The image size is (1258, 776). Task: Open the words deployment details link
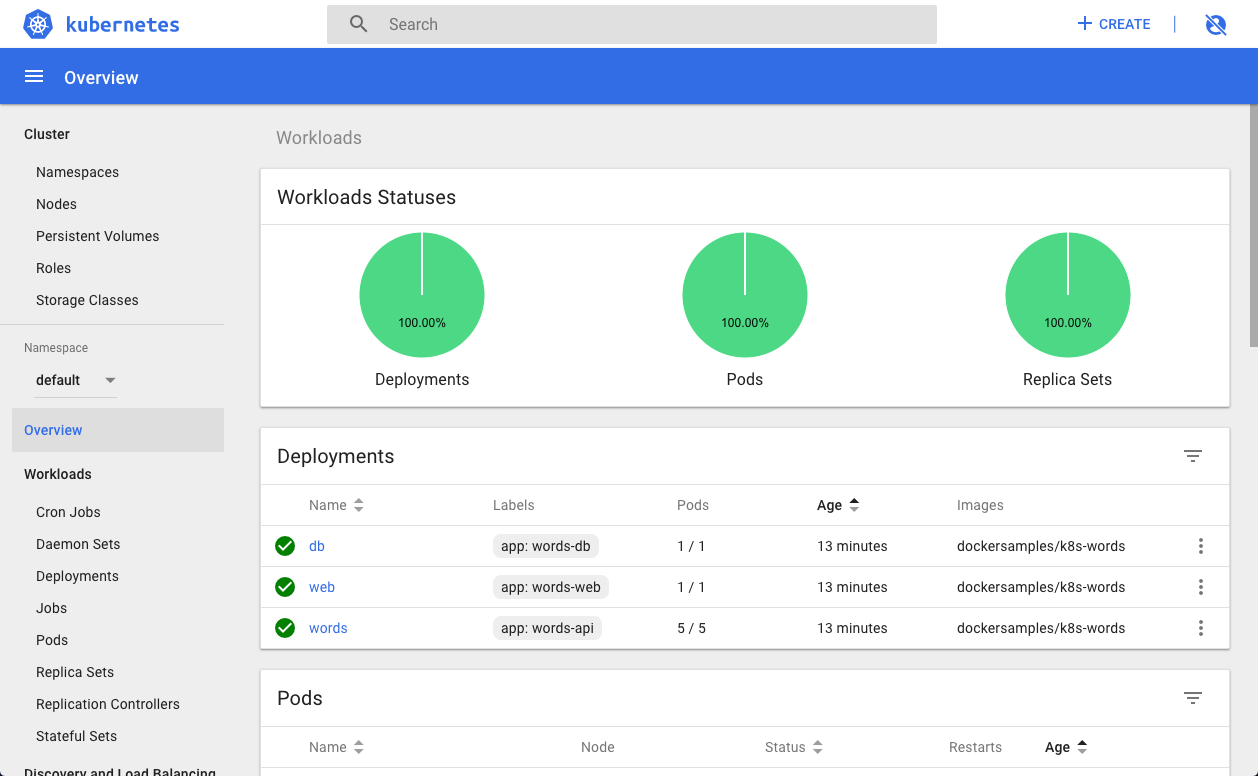click(328, 628)
